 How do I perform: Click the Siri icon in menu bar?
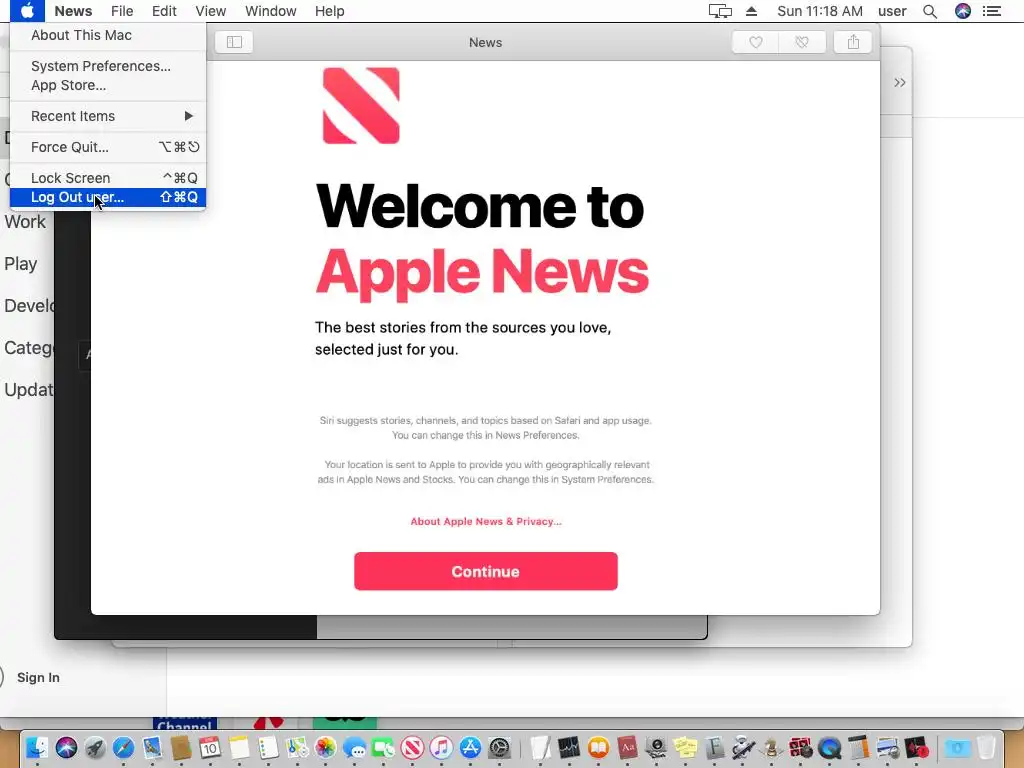963,11
